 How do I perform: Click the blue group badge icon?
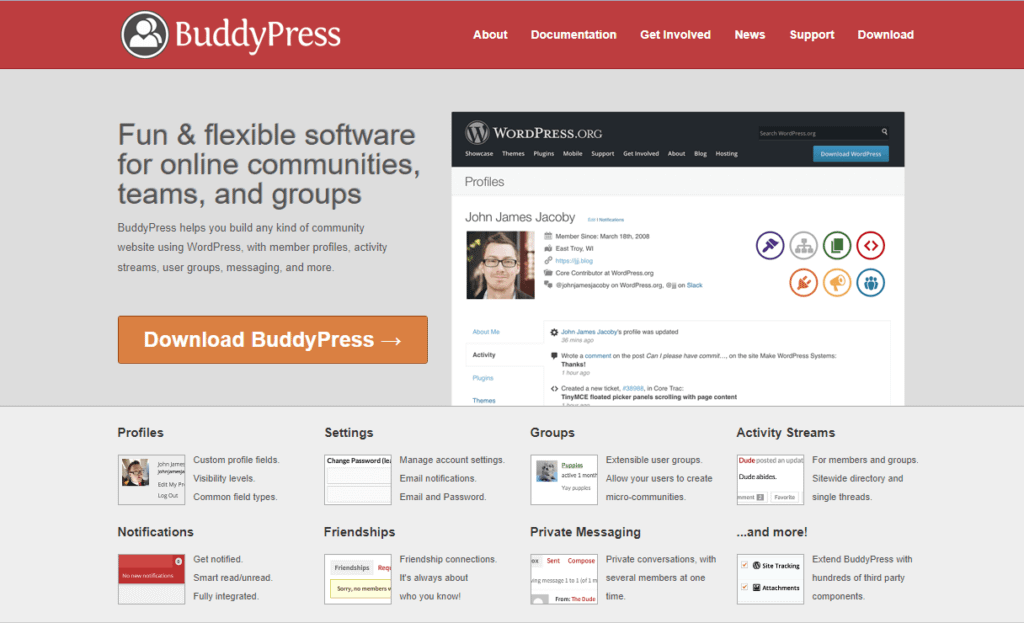click(x=871, y=283)
